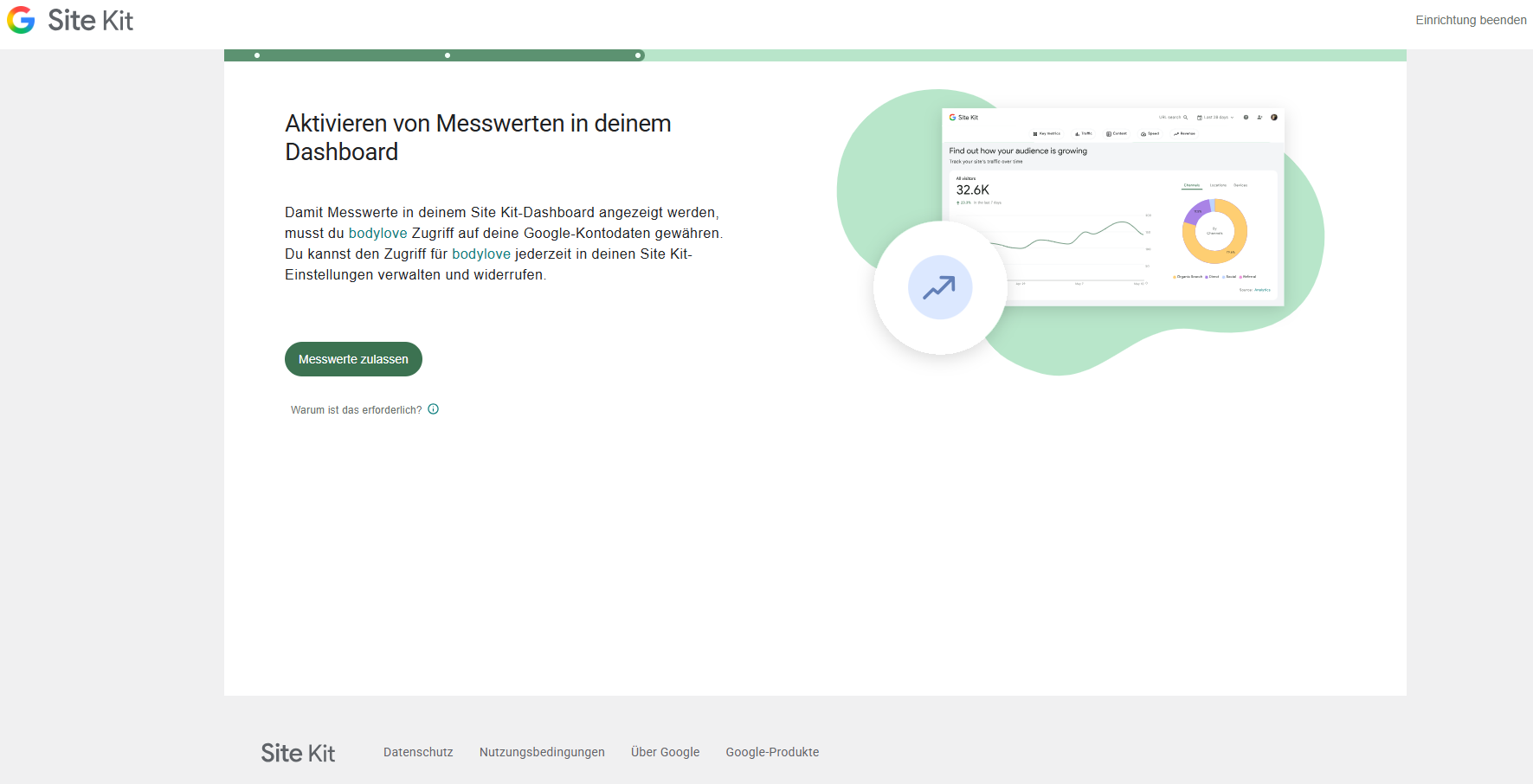This screenshot has height=784, width=1533.
Task: Click heading 'Aktivieren von Messwerten in deinem Dashboard'
Action: pos(478,138)
